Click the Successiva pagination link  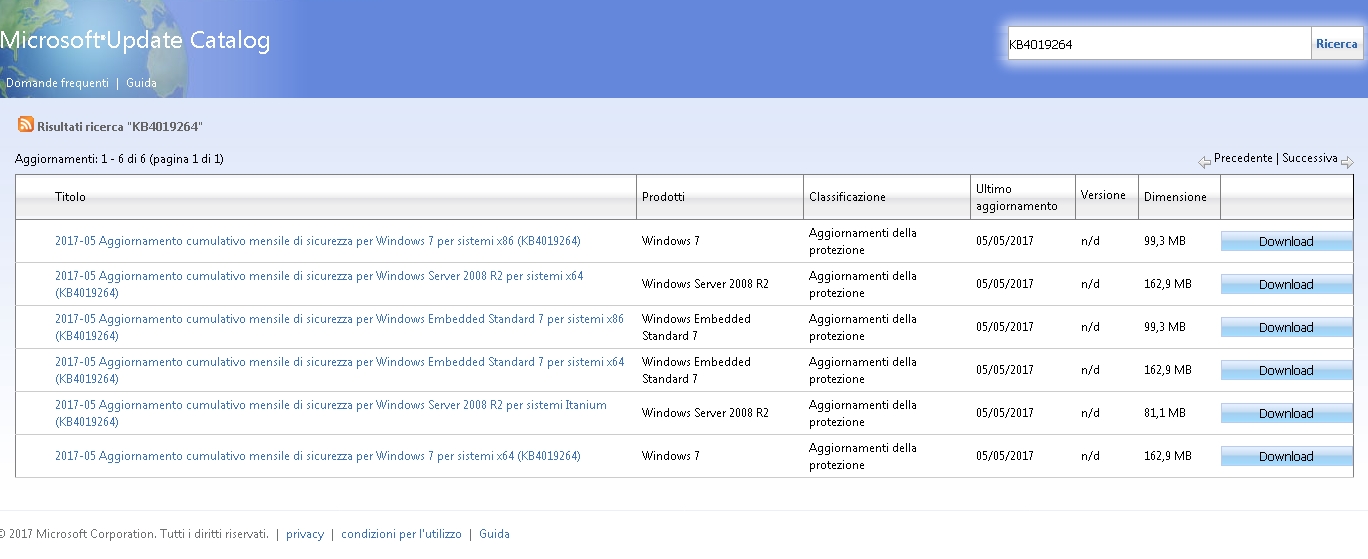[x=1310, y=158]
